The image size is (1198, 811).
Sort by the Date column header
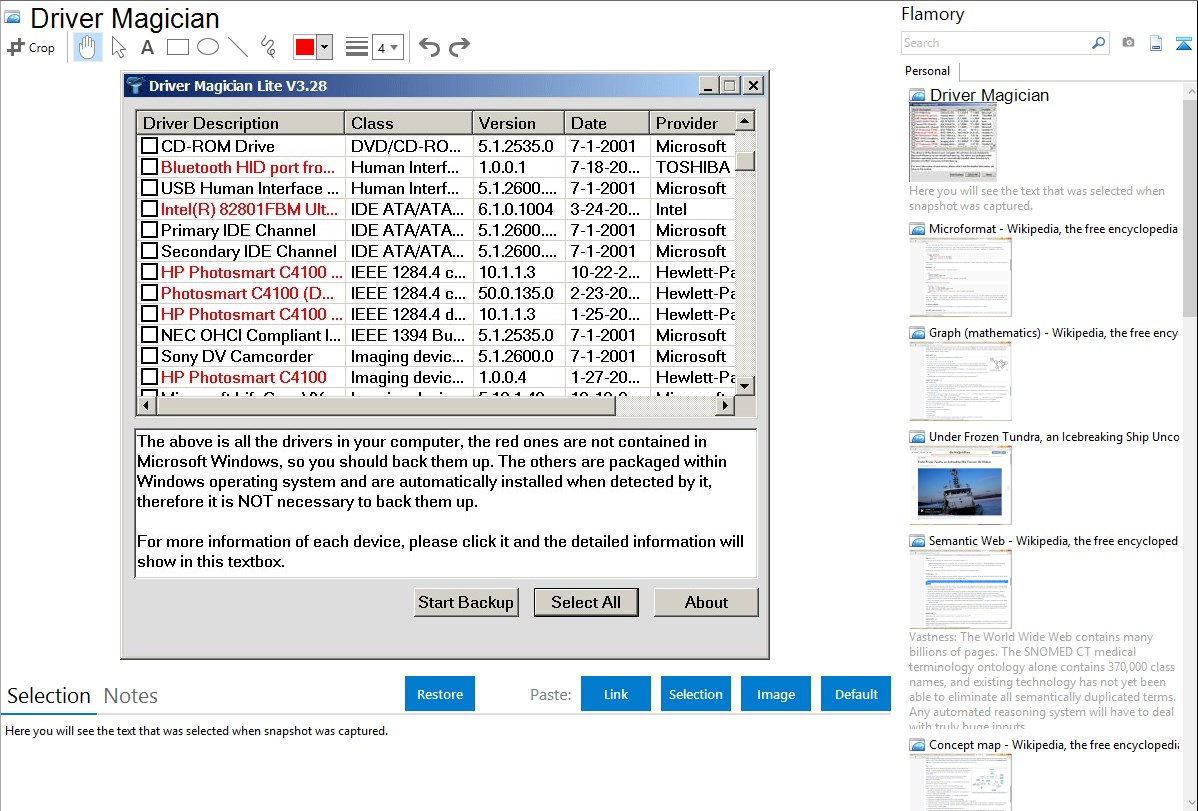point(607,123)
